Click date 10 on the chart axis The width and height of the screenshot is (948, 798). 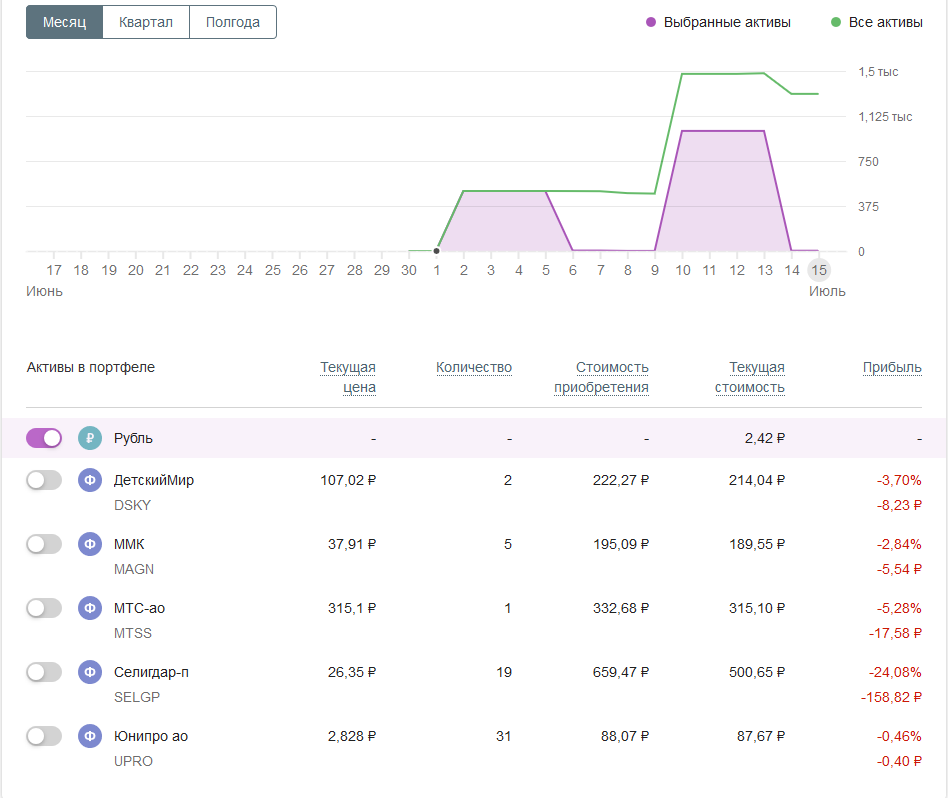click(x=683, y=270)
